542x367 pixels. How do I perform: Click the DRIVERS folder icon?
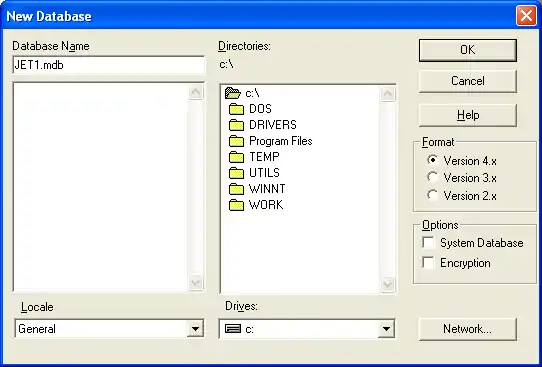[236, 125]
